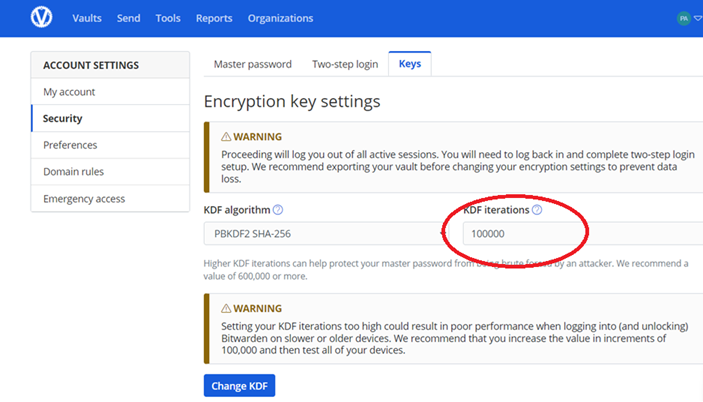Open the profile avatar account menu

coord(684,18)
